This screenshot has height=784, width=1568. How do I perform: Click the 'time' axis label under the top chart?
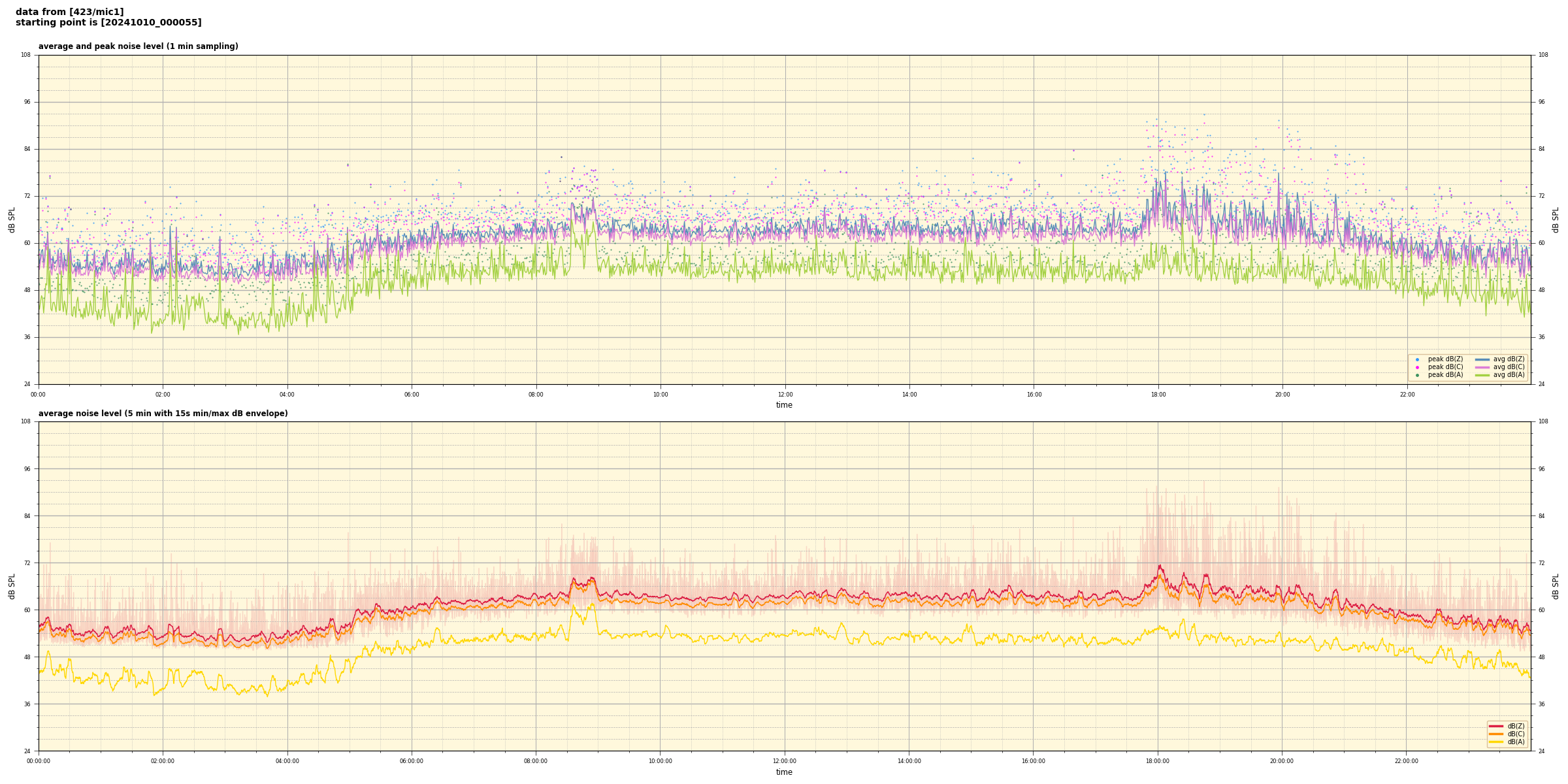pyautogui.click(x=784, y=405)
